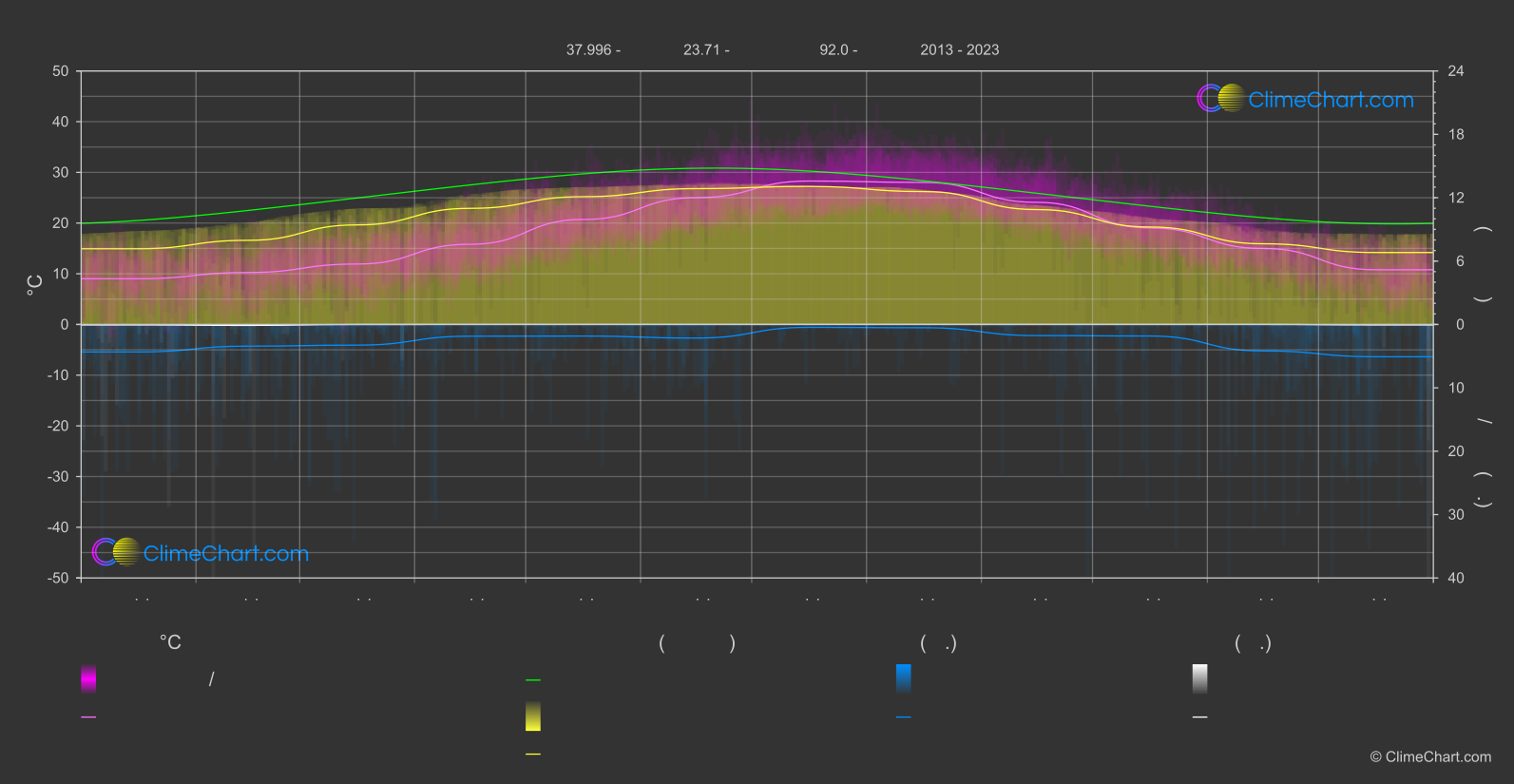Click the yellow line legend marker
1514x784 pixels.
pos(533,755)
